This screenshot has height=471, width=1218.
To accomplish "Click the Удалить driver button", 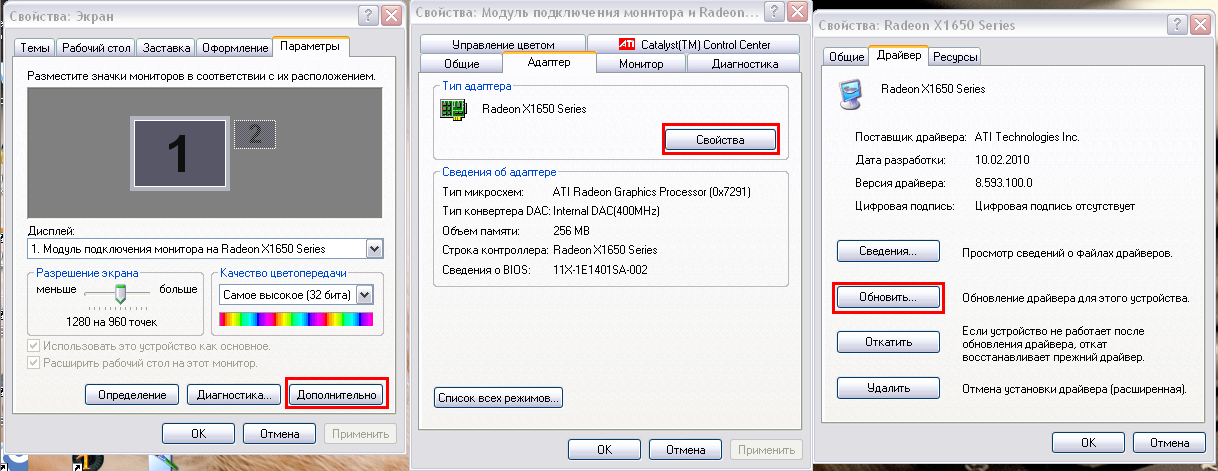I will pos(888,387).
